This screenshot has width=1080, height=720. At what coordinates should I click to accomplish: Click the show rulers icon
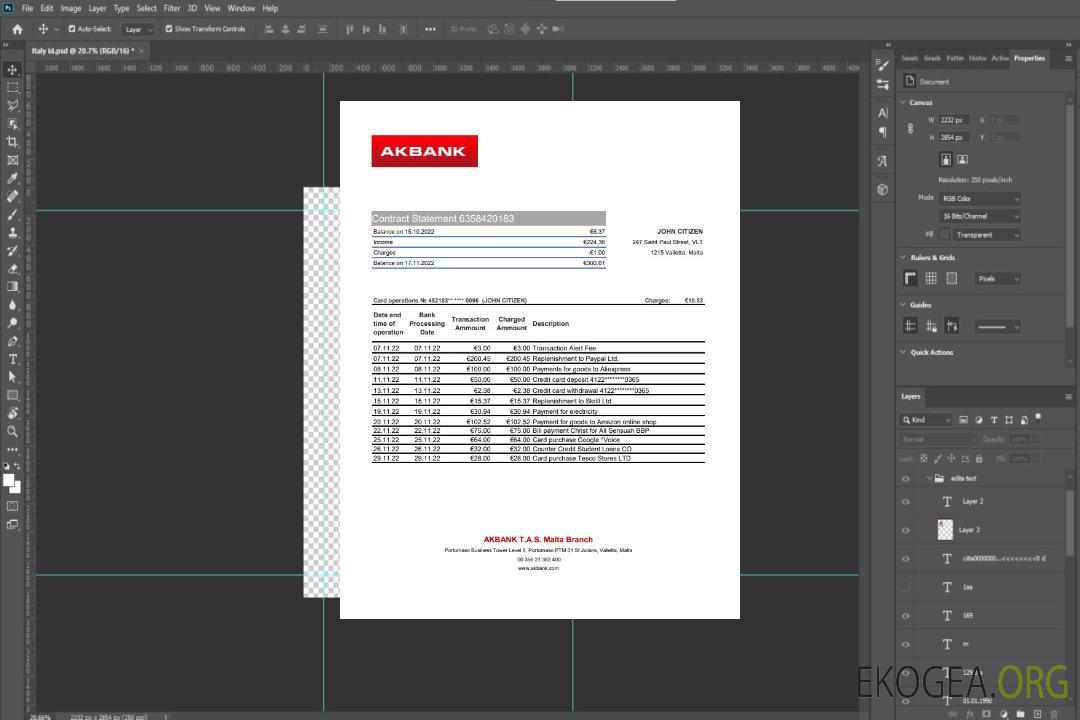pyautogui.click(x=911, y=278)
